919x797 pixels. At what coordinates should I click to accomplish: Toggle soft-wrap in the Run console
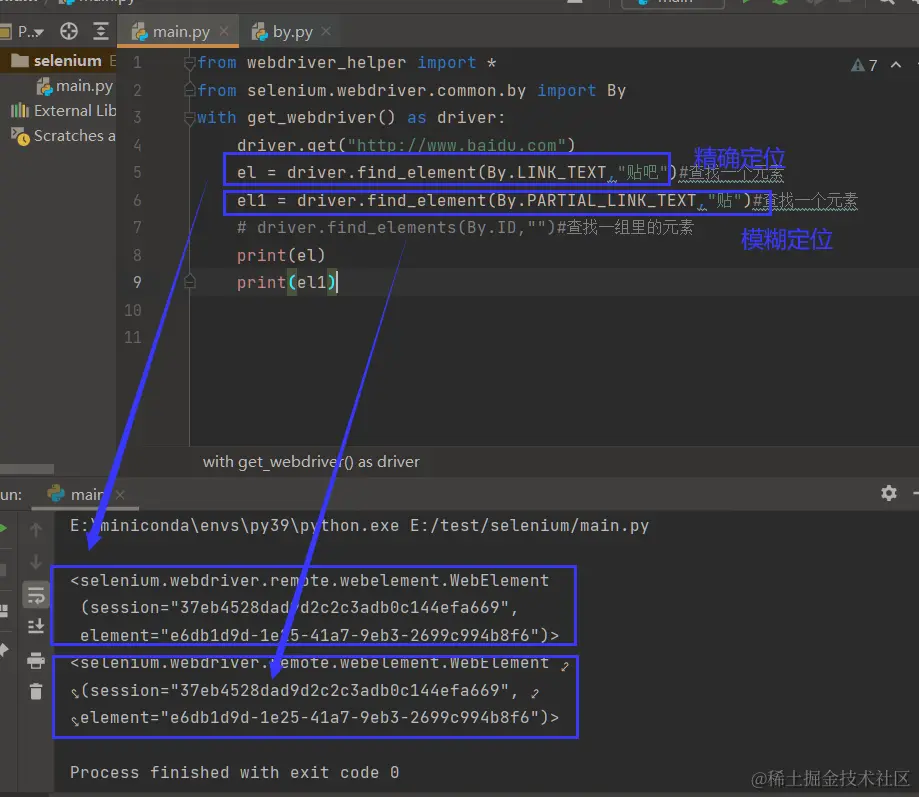(36, 595)
